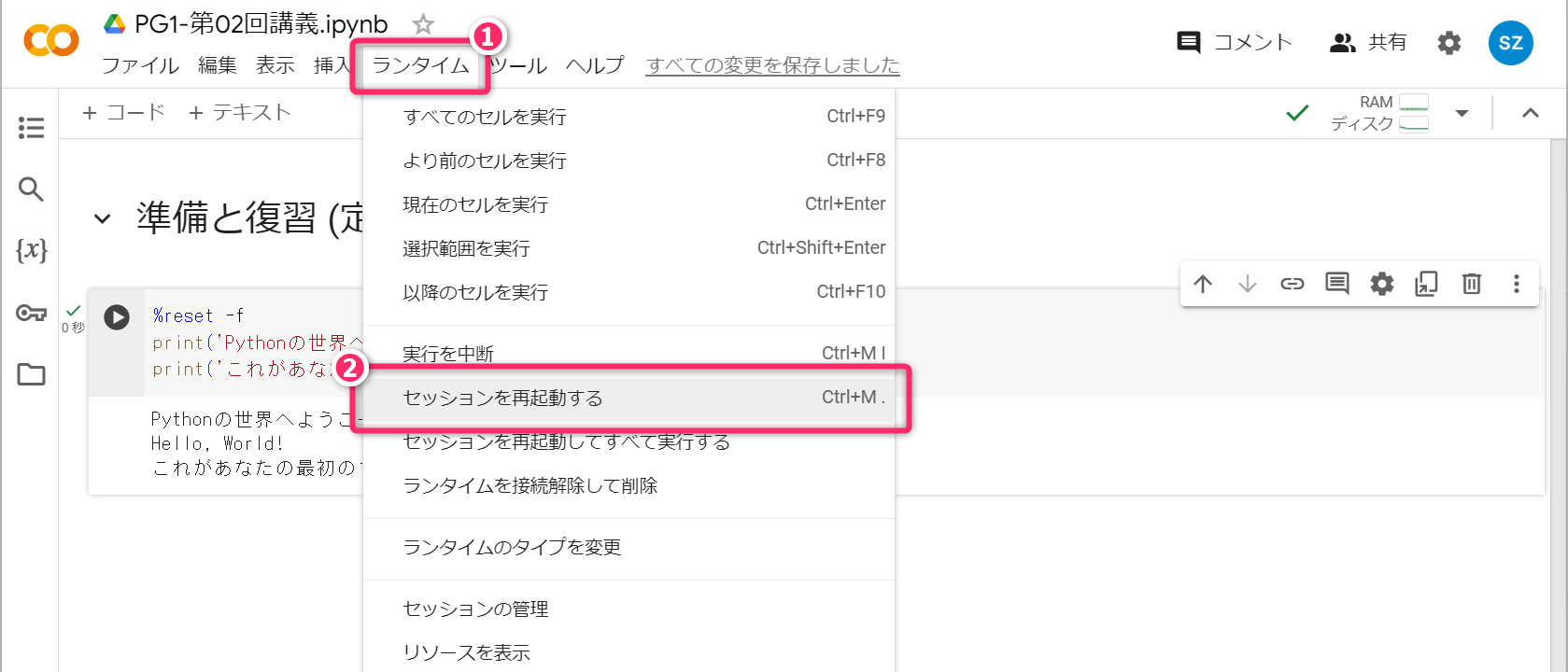Open the ファイル menu
The image size is (1568, 672).
(x=140, y=65)
